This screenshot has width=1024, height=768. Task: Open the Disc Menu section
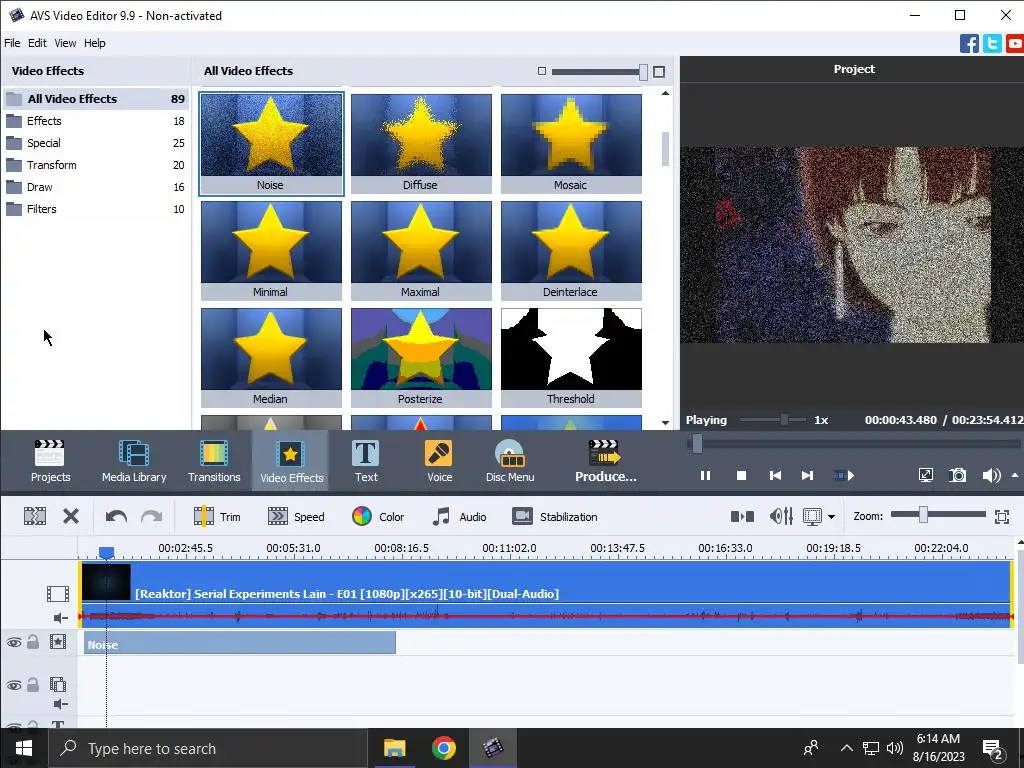(510, 461)
